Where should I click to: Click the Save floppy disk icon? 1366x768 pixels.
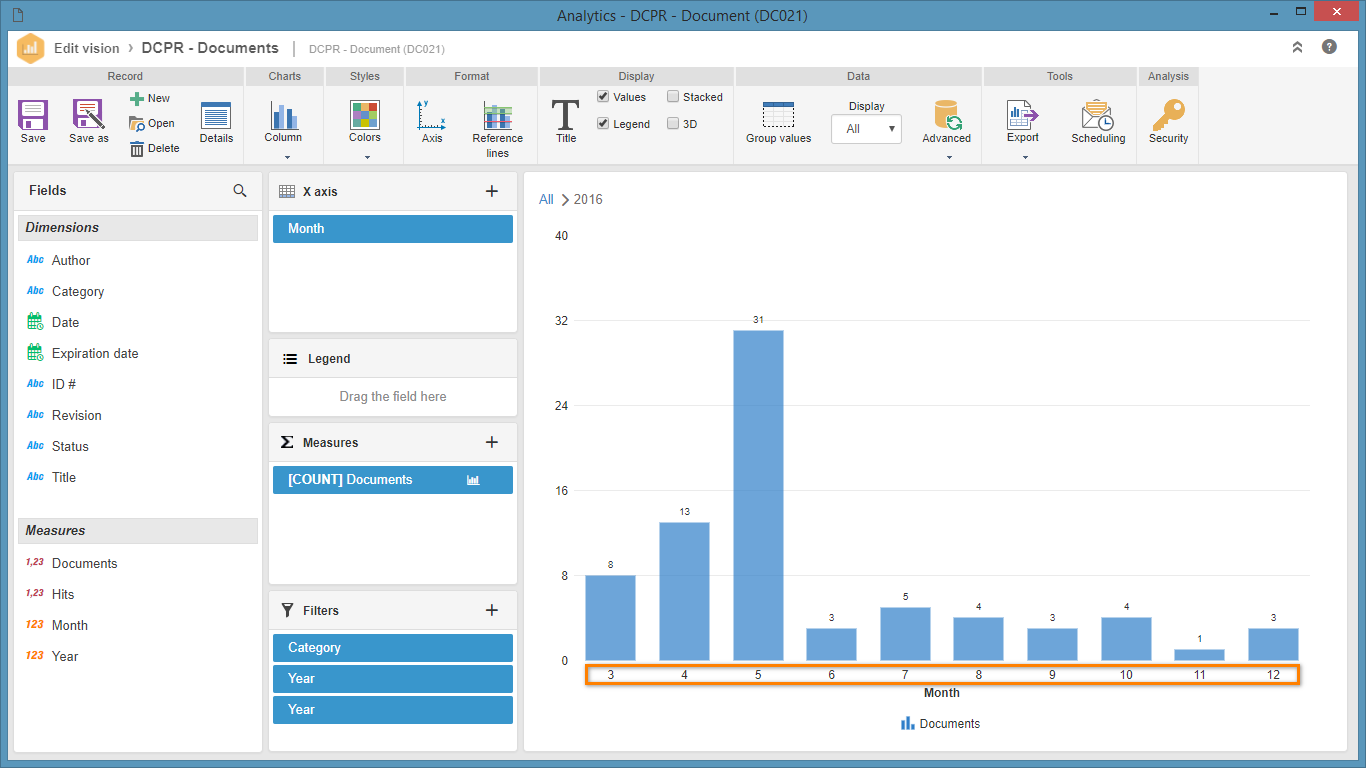[x=33, y=115]
